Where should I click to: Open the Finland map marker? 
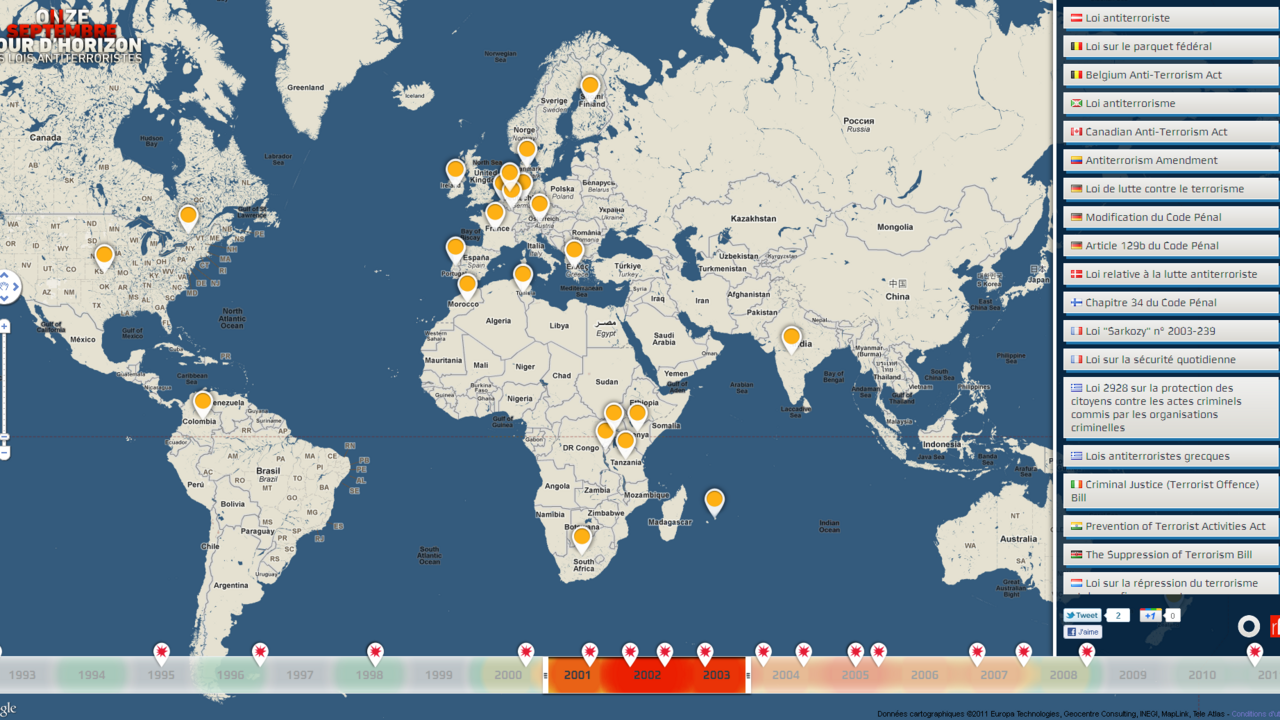pyautogui.click(x=591, y=86)
